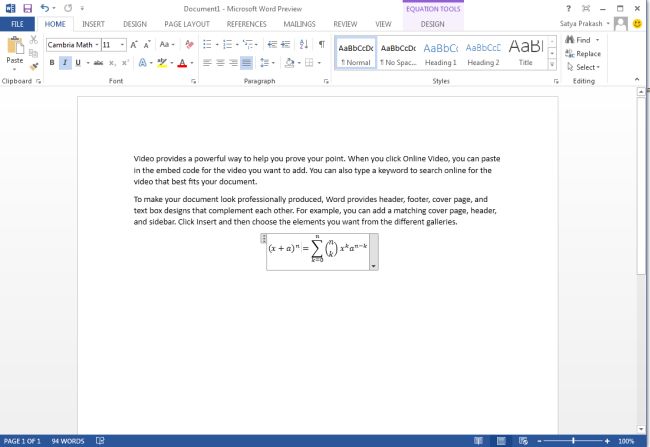650x447 pixels.
Task: Open the Numbering list dropdown
Action: [x=237, y=44]
